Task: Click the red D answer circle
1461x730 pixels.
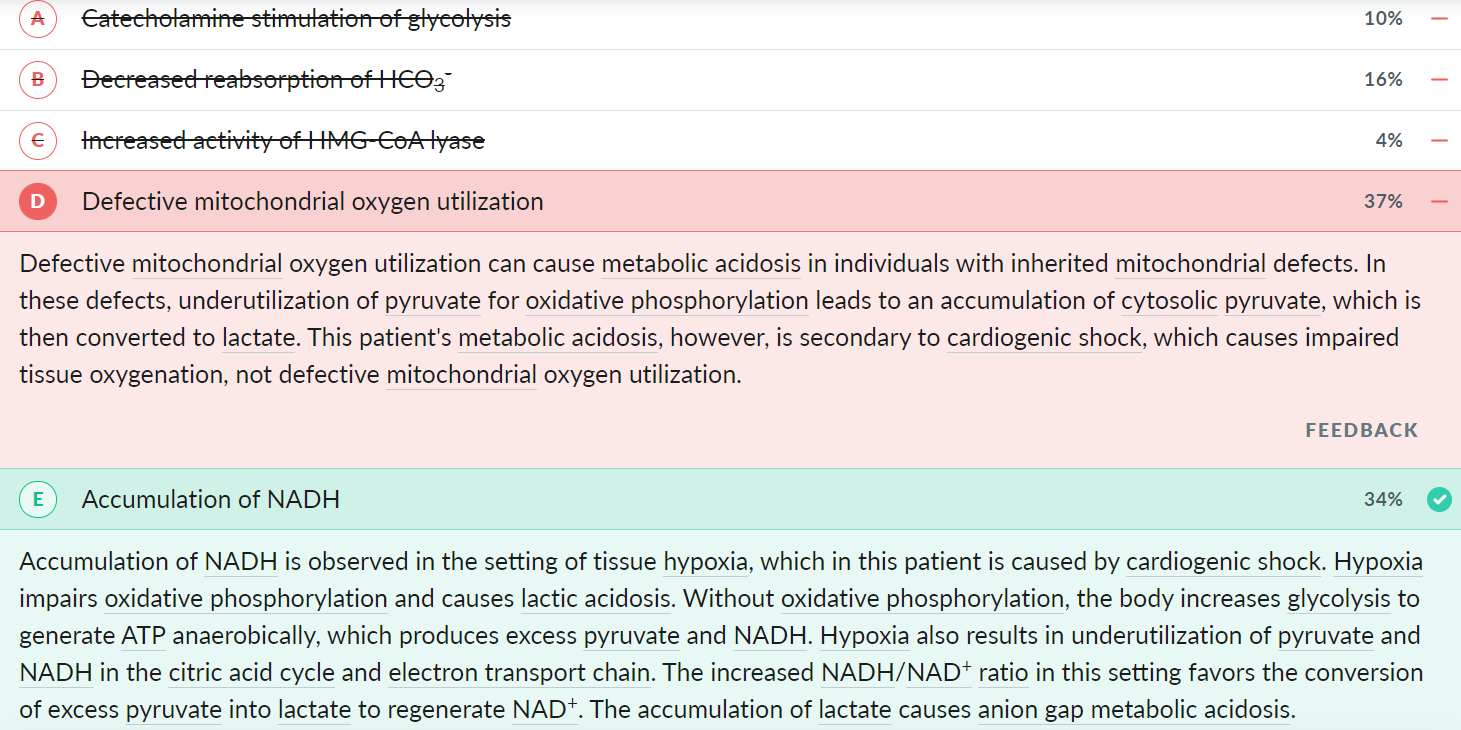Action: (38, 202)
